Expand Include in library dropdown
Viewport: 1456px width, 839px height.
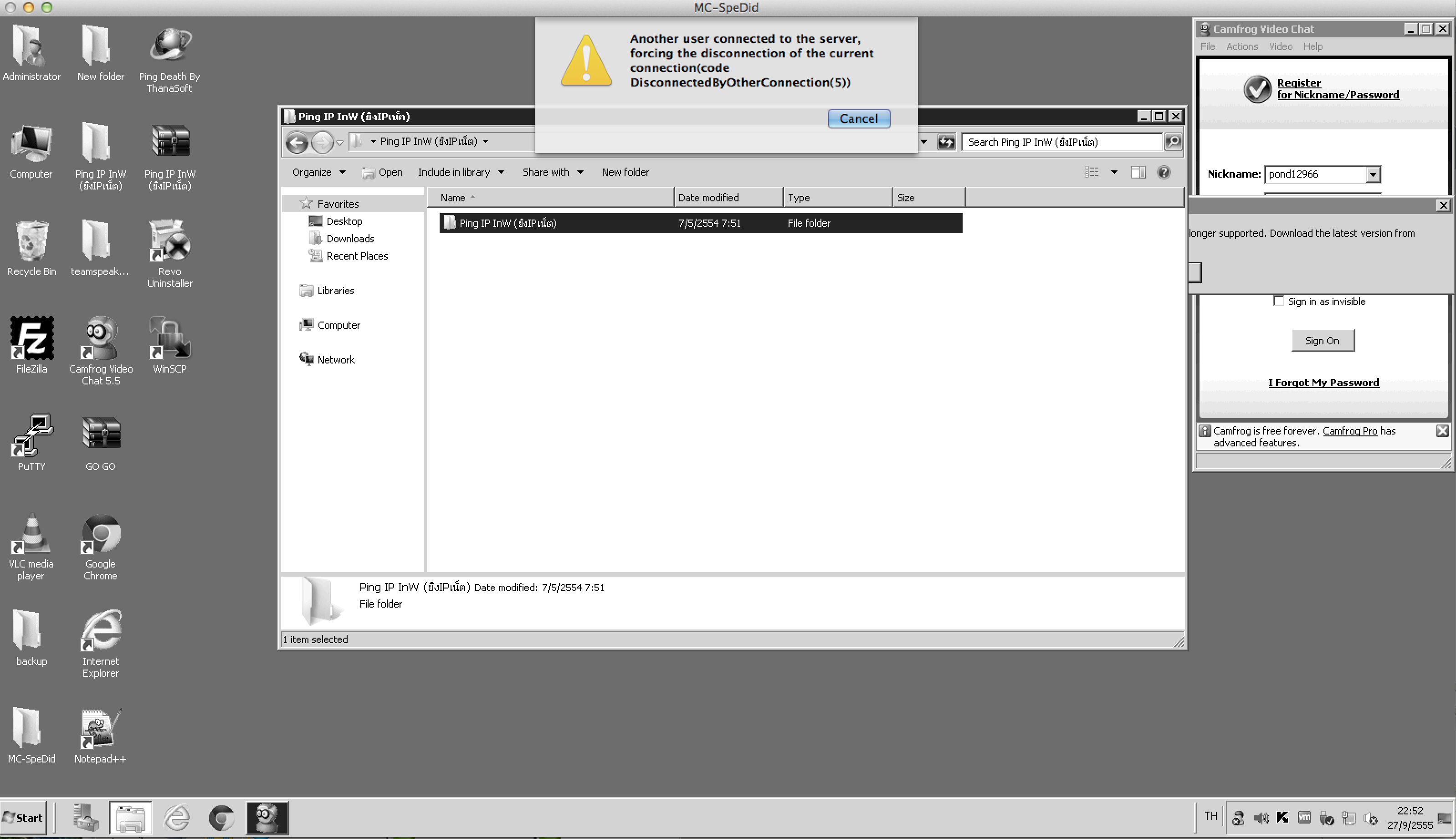(x=461, y=172)
